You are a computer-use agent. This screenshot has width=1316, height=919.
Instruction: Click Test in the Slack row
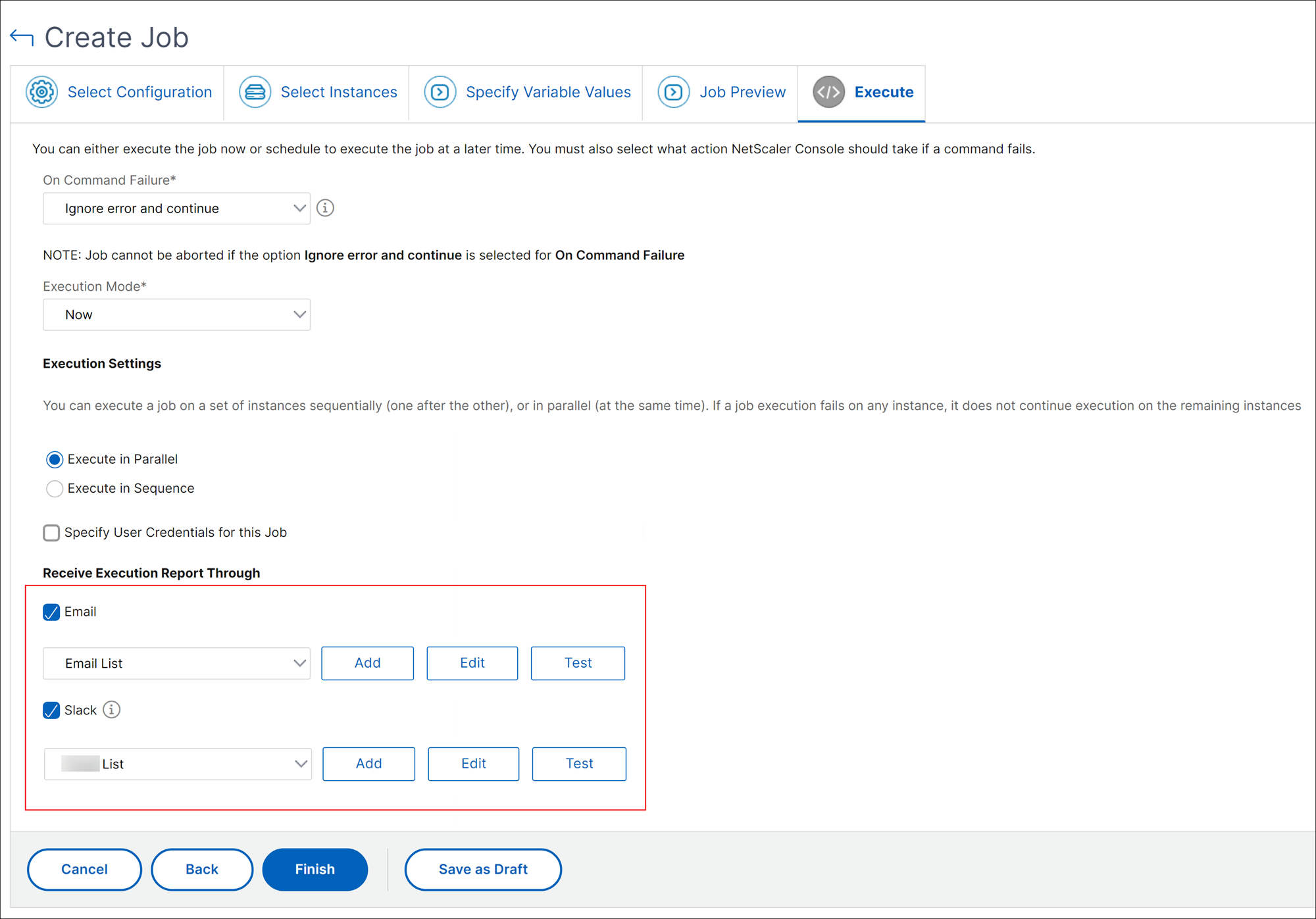coord(579,764)
